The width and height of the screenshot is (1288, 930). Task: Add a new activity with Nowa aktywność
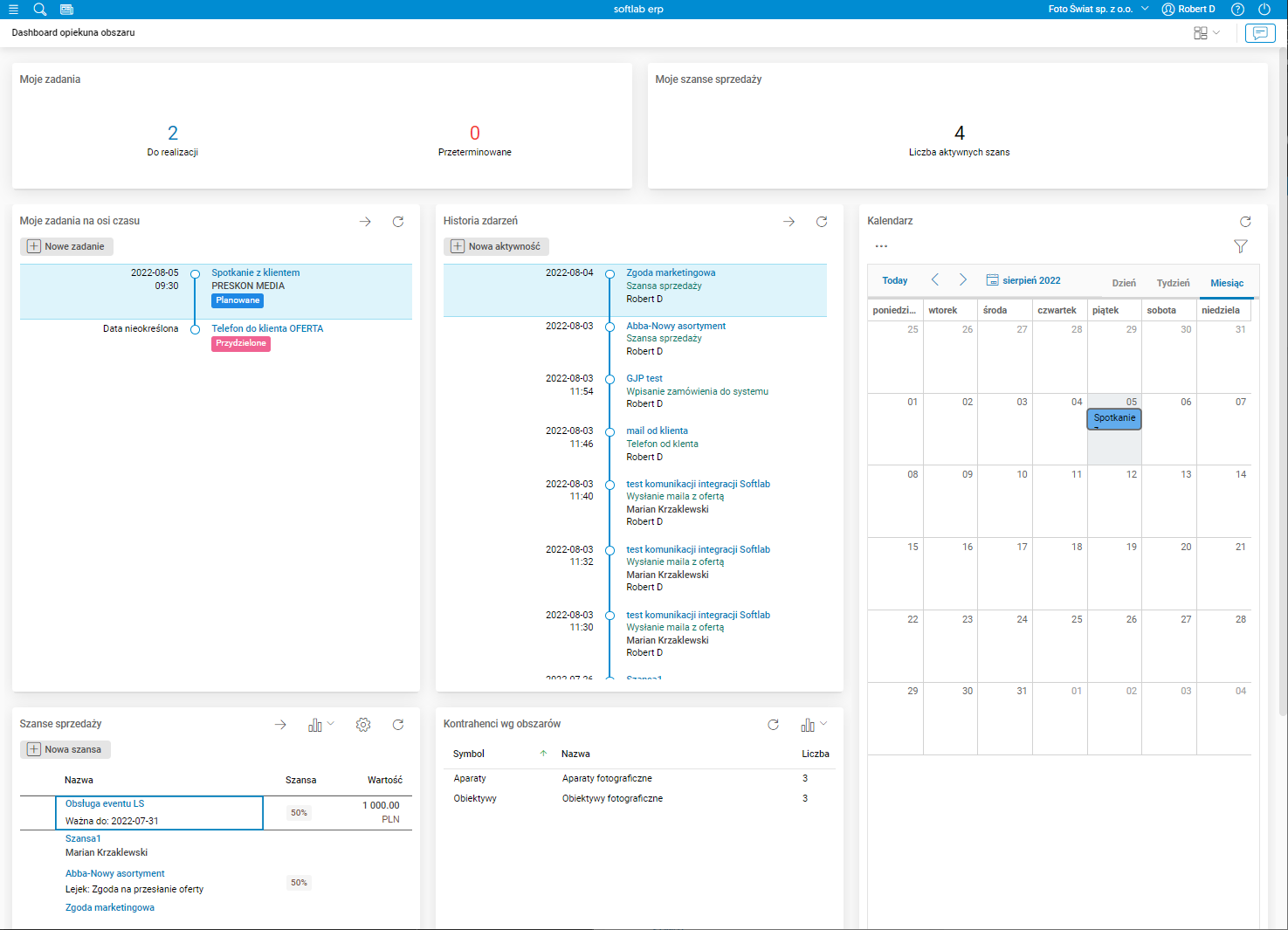pyautogui.click(x=496, y=246)
